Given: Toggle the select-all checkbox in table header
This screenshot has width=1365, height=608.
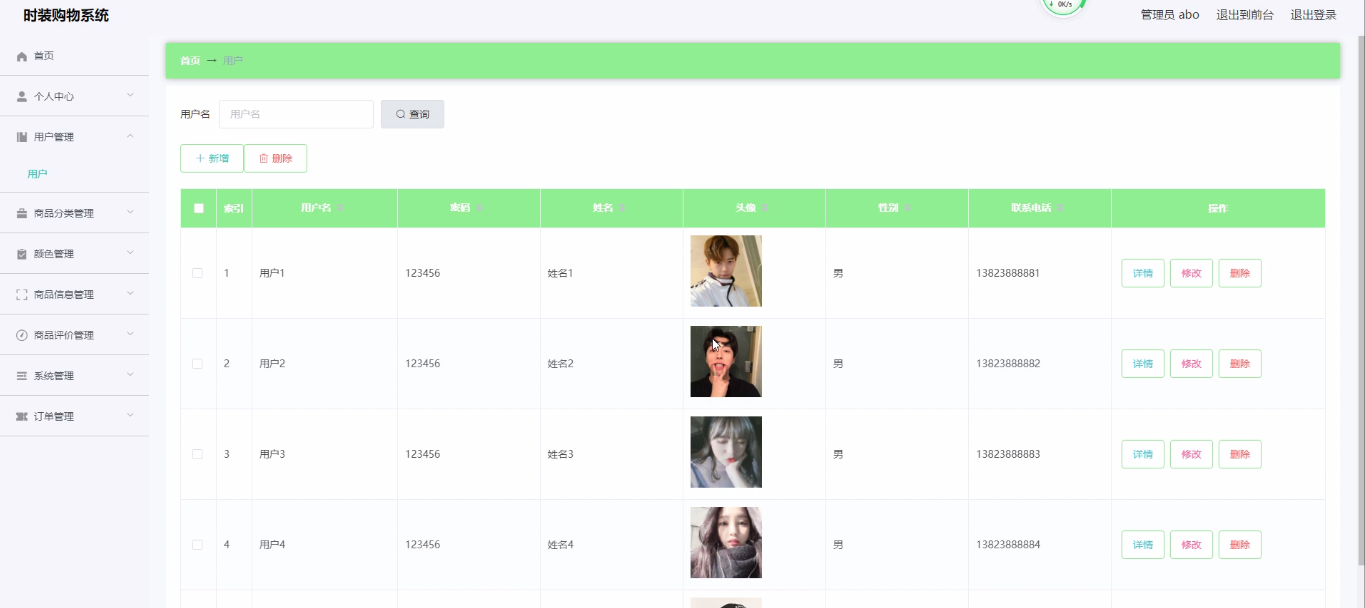Looking at the screenshot, I should tap(198, 208).
